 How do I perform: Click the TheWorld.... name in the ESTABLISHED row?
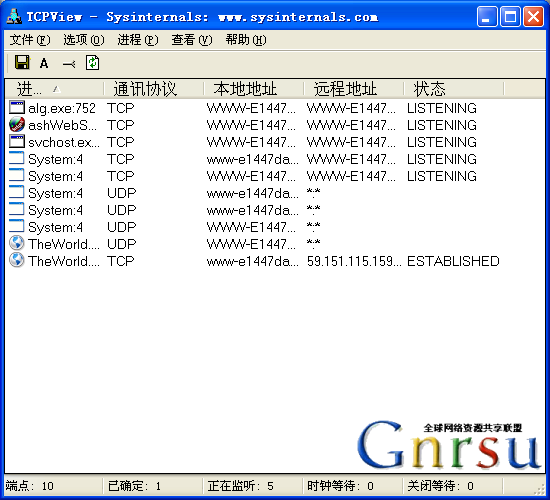64,261
